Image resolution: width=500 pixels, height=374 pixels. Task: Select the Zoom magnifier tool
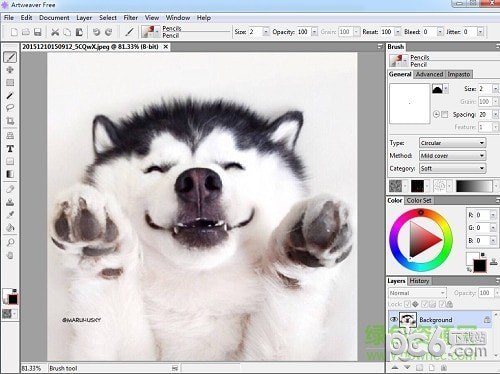(x=10, y=242)
